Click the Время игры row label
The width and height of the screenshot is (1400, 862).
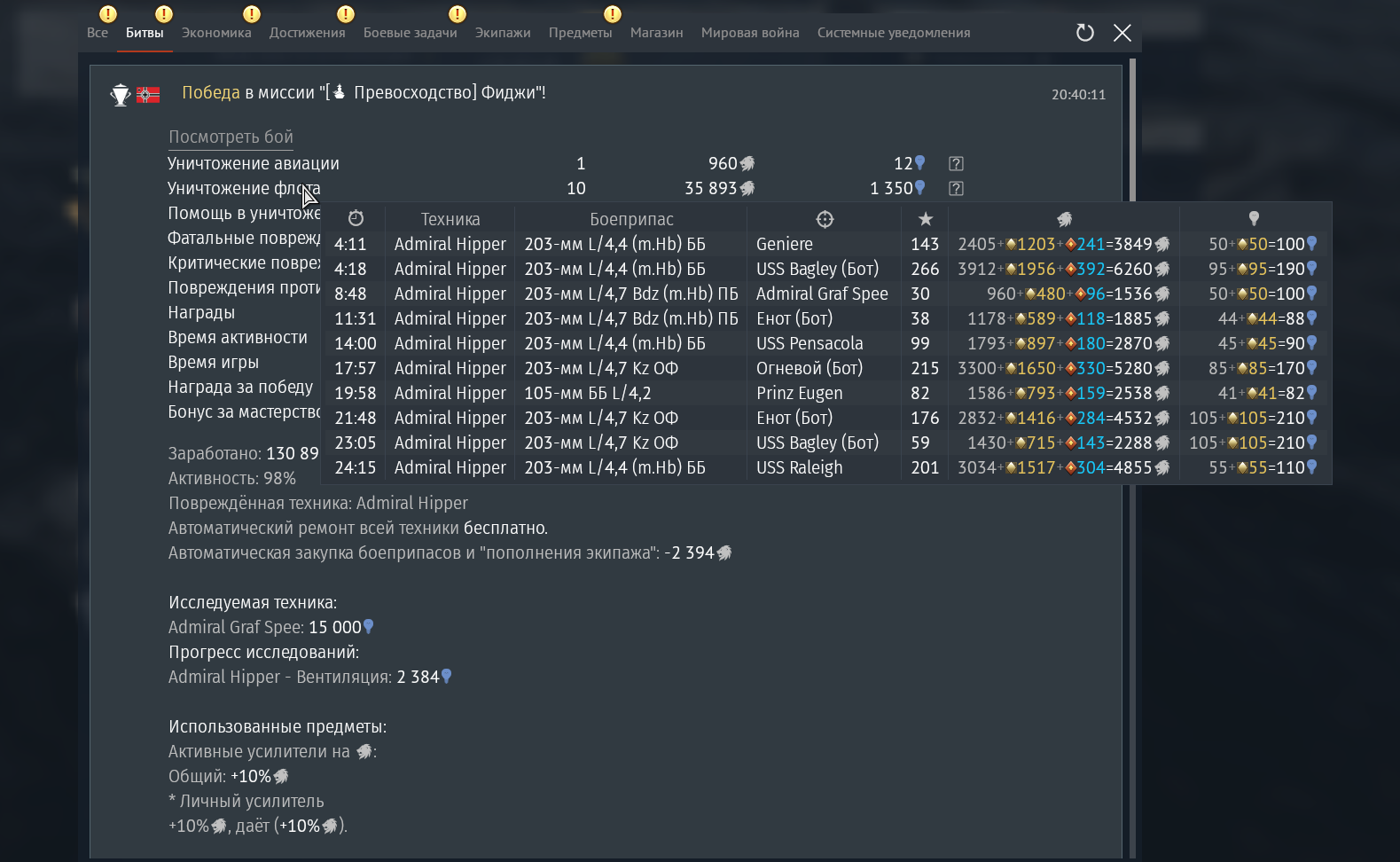point(214,362)
